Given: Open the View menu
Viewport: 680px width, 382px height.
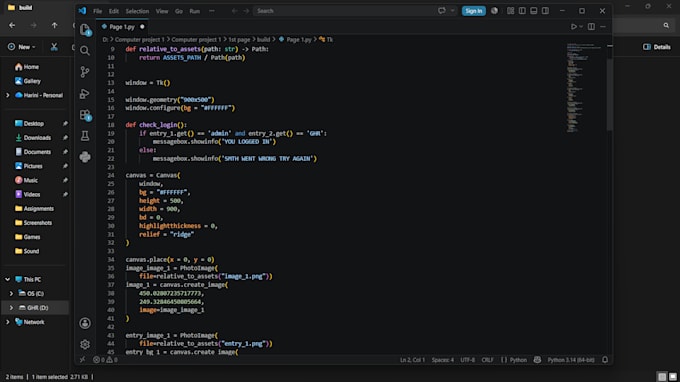Looking at the screenshot, I should pos(162,11).
